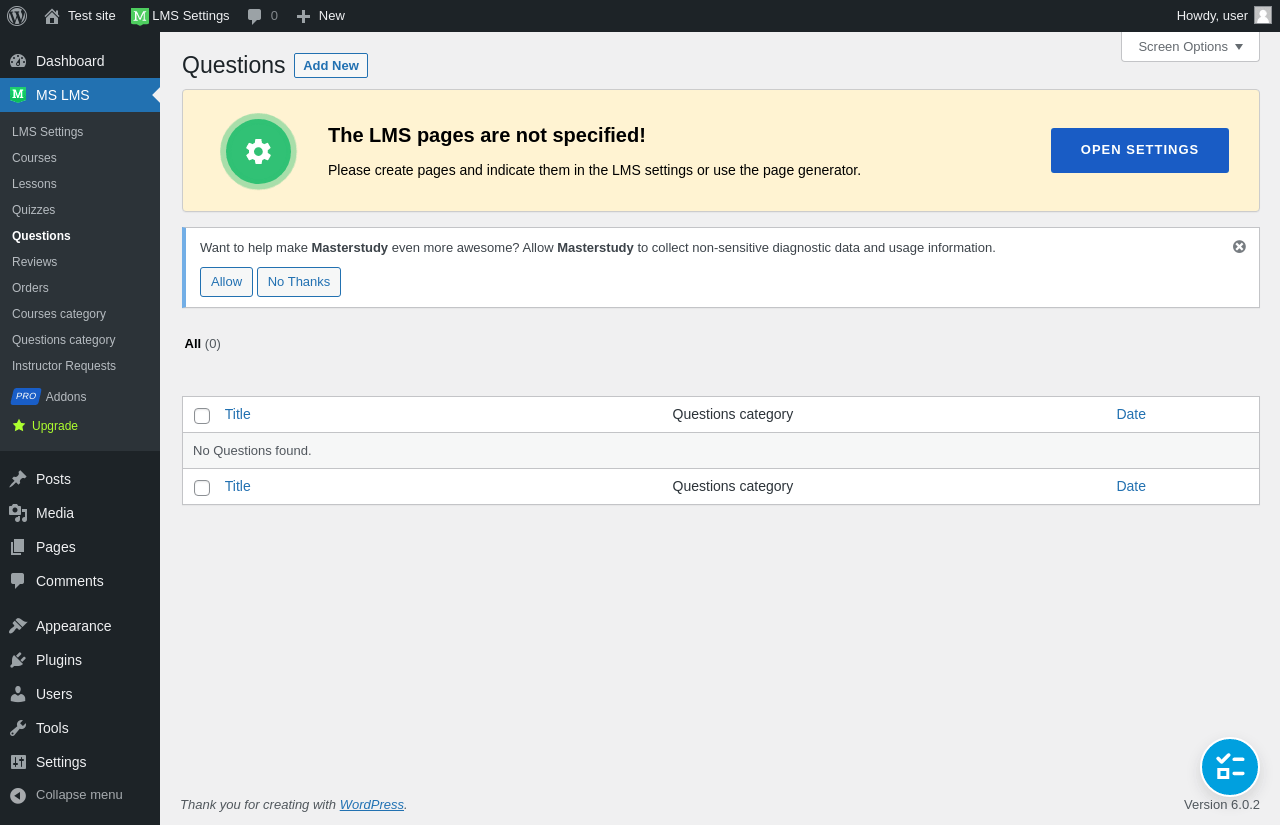The image size is (1280, 825).
Task: Click the green gear settings icon
Action: tap(258, 151)
